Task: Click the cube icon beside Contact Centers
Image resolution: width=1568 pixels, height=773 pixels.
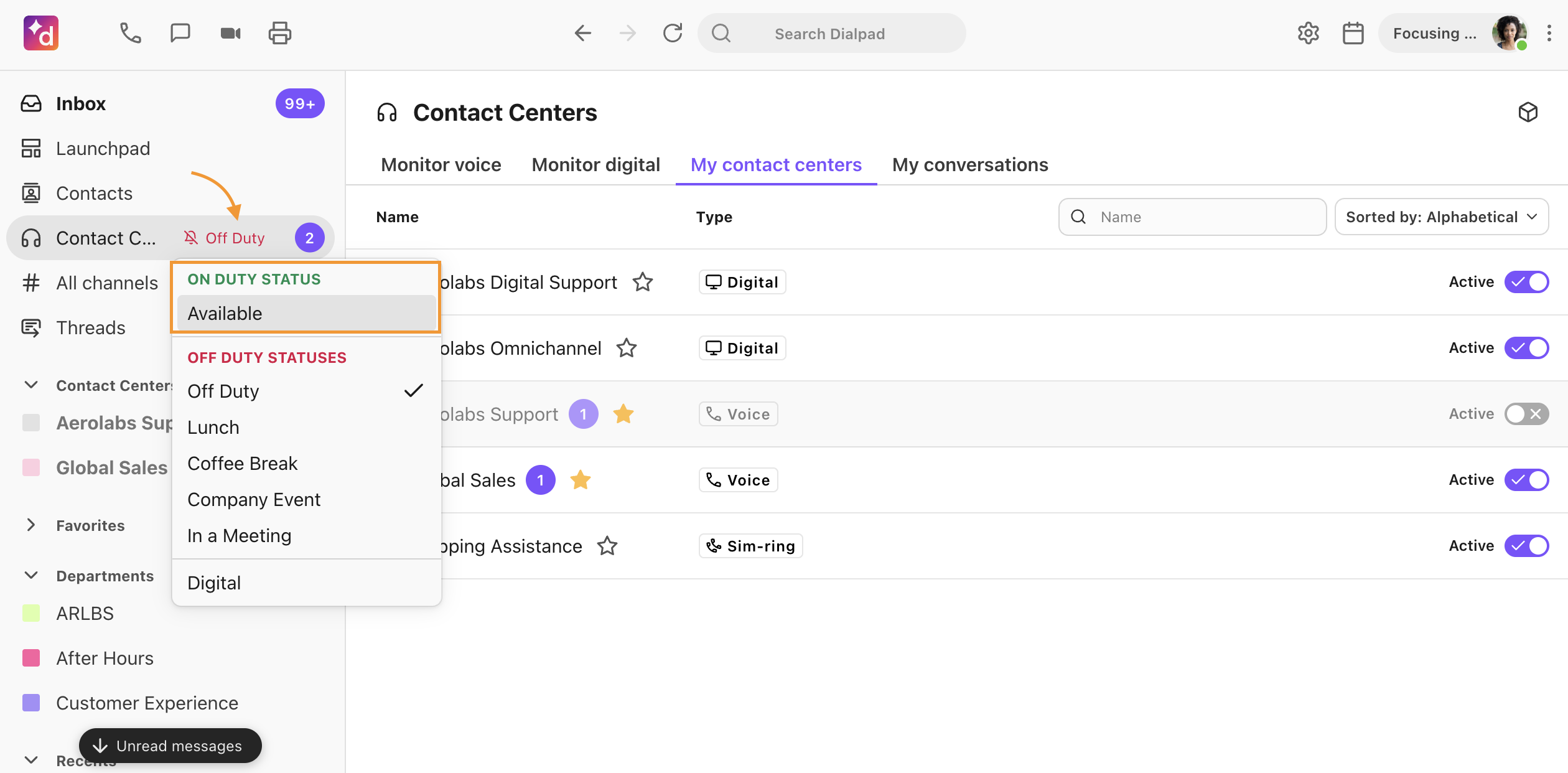Action: tap(1528, 112)
